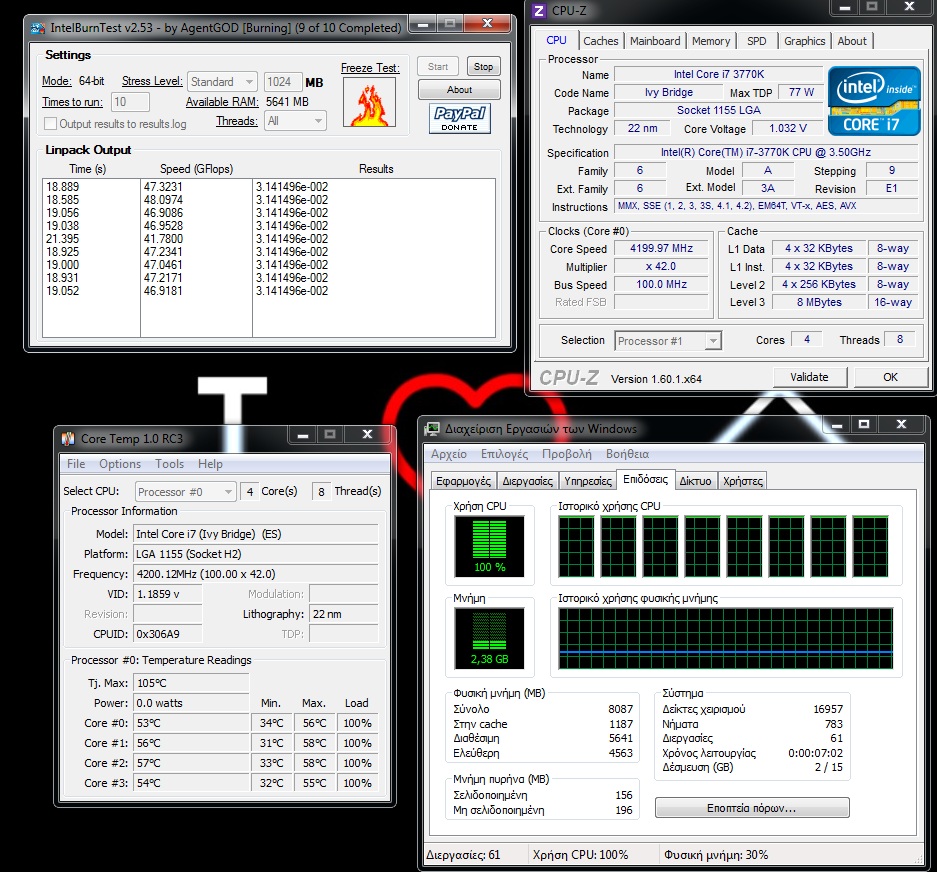Open the Threads All dropdown
This screenshot has width=937, height=872.
[295, 121]
